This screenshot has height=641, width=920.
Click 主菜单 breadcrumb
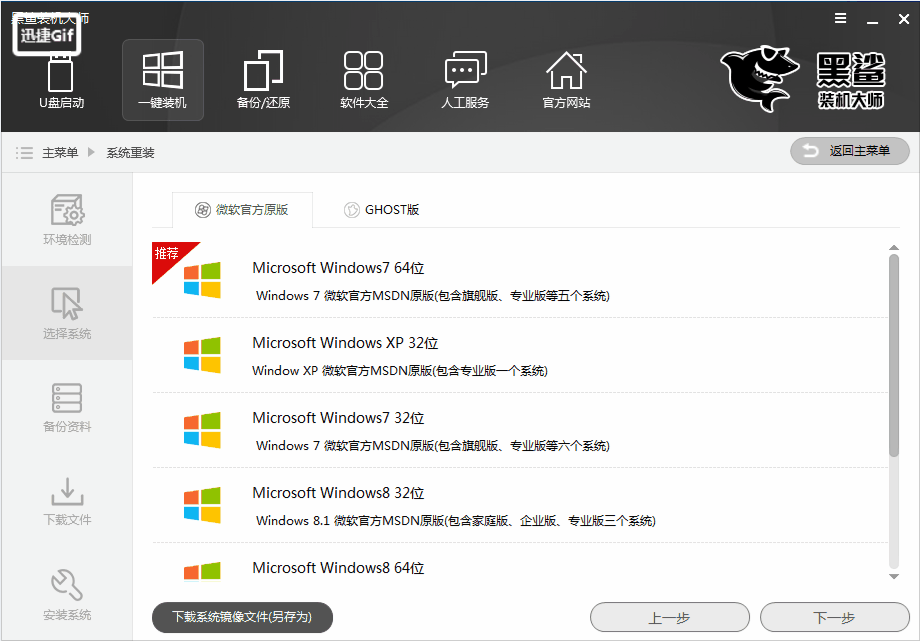[x=60, y=153]
